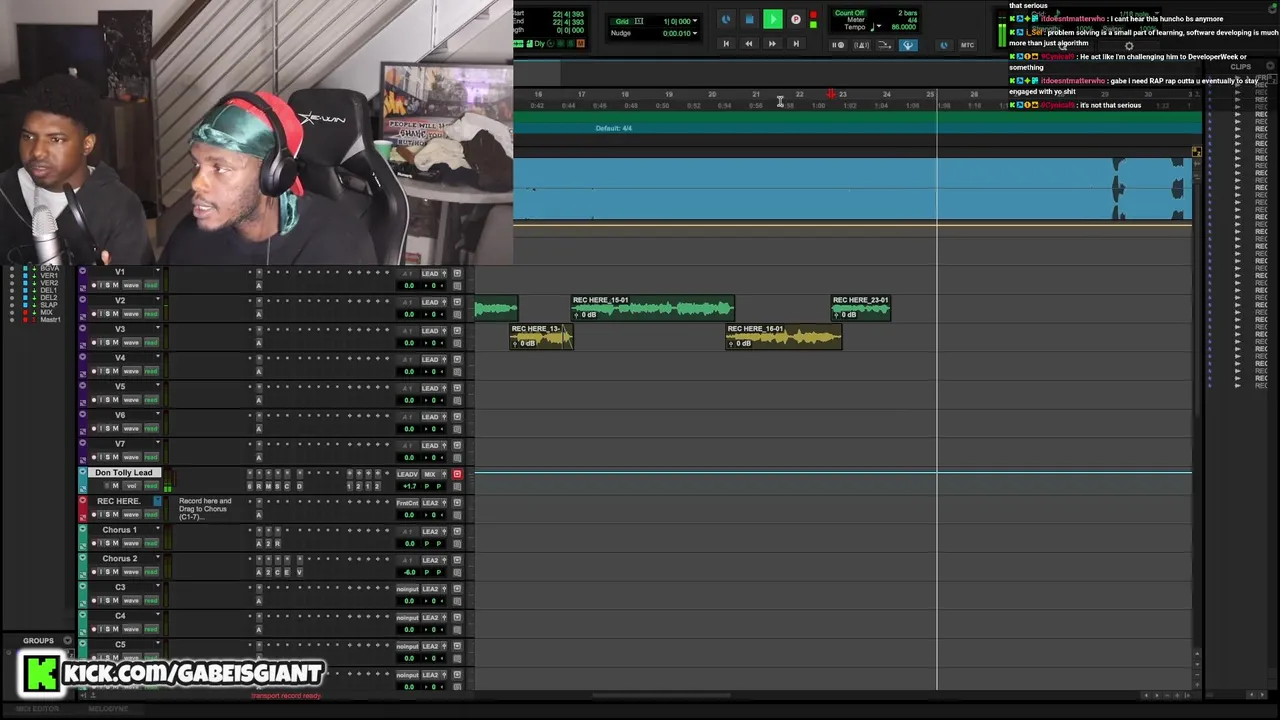The width and height of the screenshot is (1280, 720).
Task: Click V1 track color strip chevron
Action: click(82, 271)
